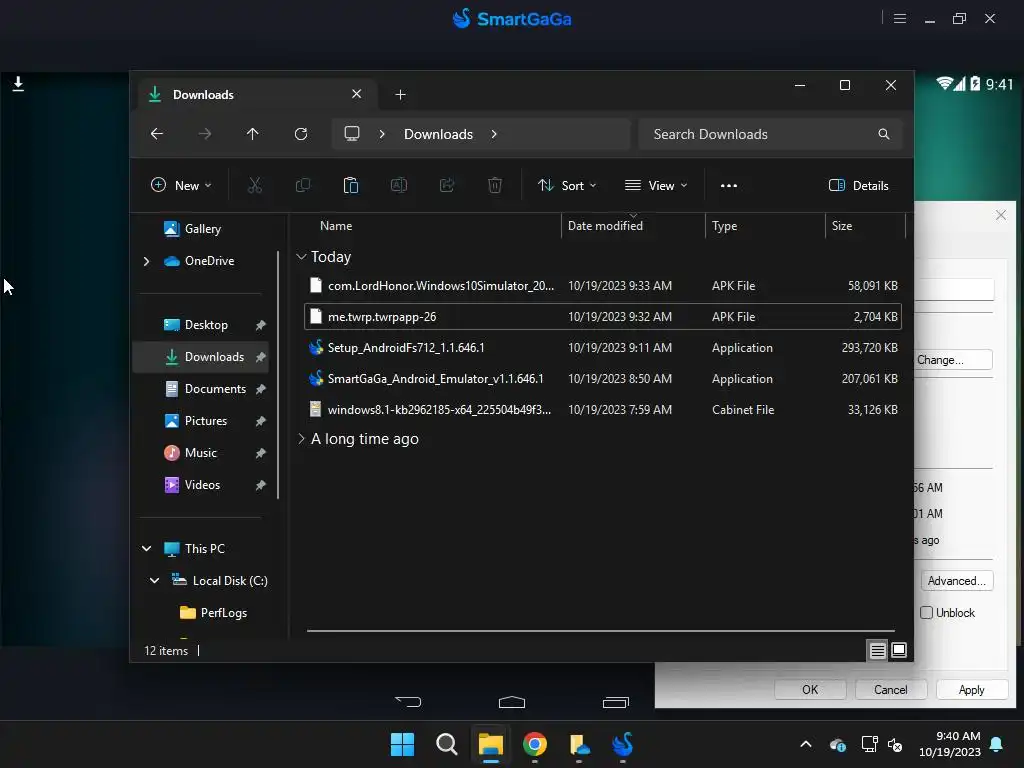Collapse the Local Disk (C:) node
This screenshot has height=768, width=1024.
click(x=154, y=581)
